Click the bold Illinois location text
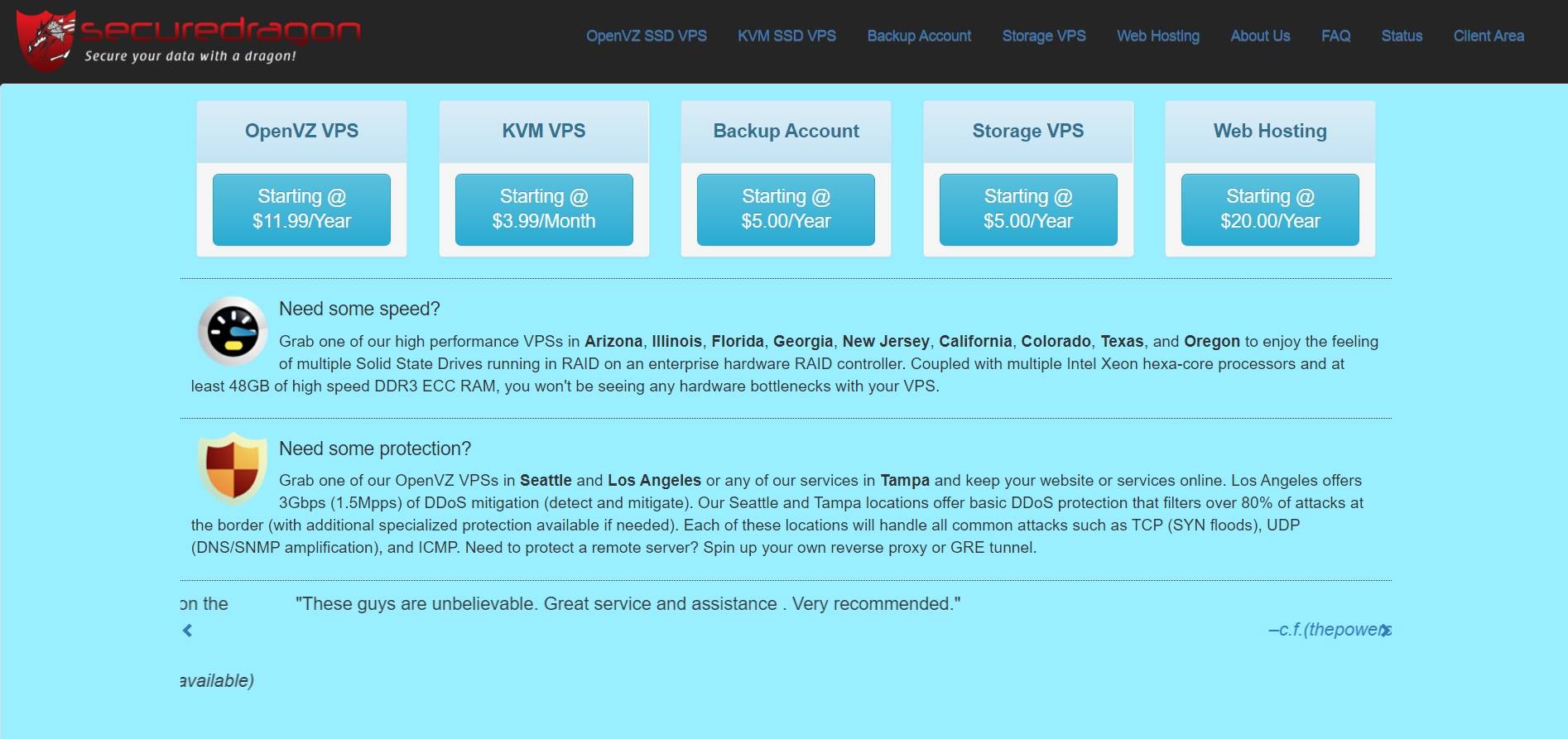Screen dimensions: 1568x739 tap(676, 341)
